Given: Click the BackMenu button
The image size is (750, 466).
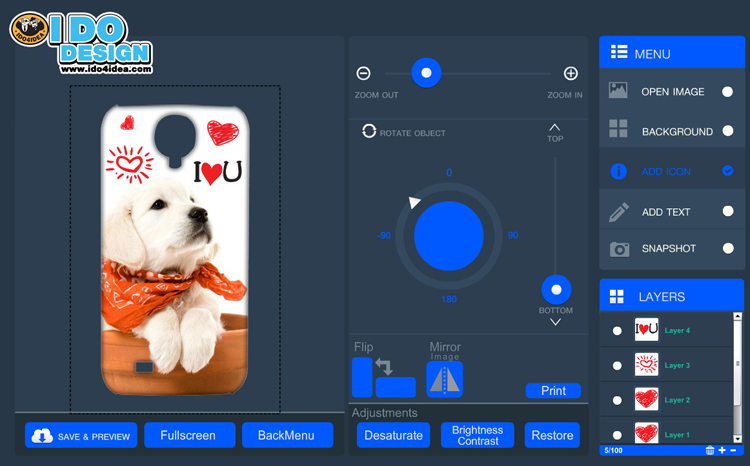Looking at the screenshot, I should pyautogui.click(x=287, y=435).
